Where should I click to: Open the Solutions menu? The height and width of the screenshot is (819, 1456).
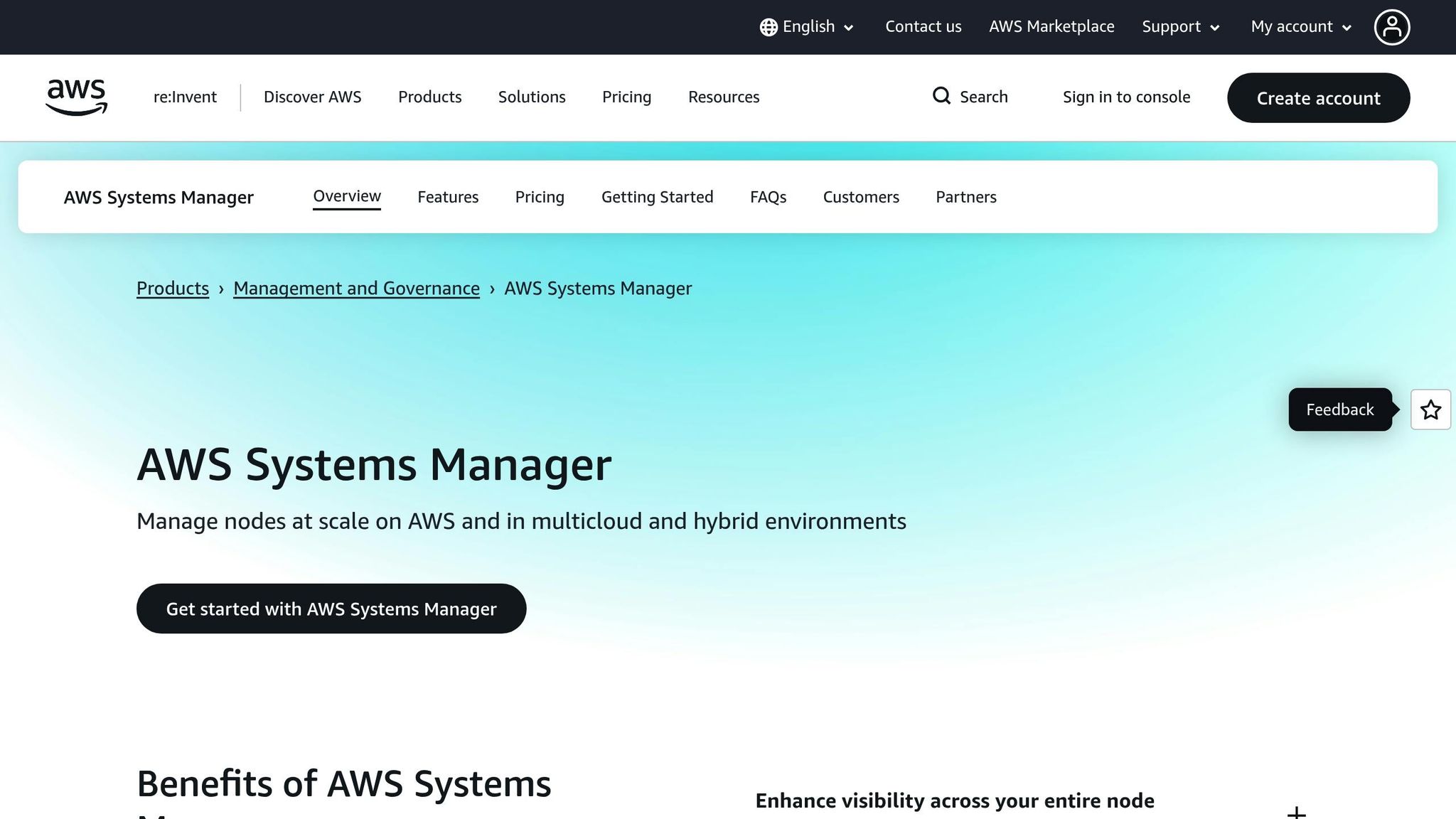(x=531, y=97)
